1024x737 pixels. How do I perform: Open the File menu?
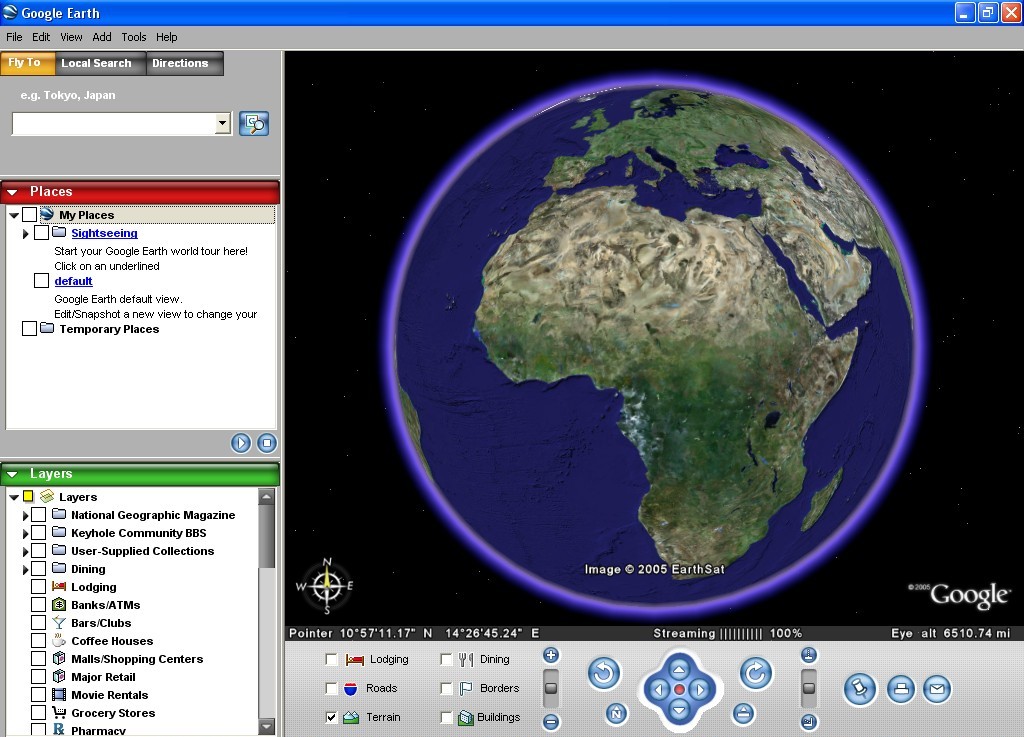point(14,37)
